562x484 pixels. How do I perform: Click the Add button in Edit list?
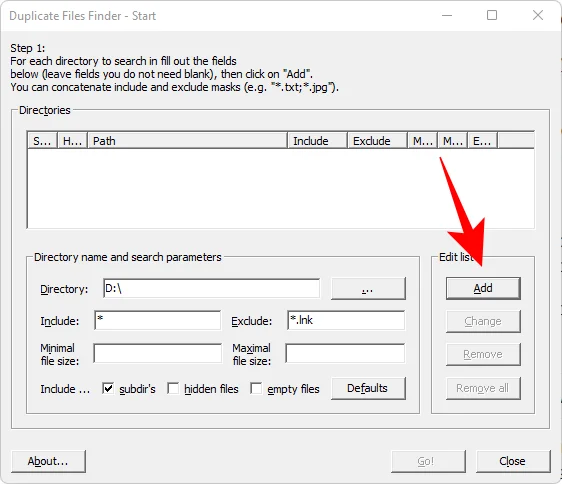(483, 288)
